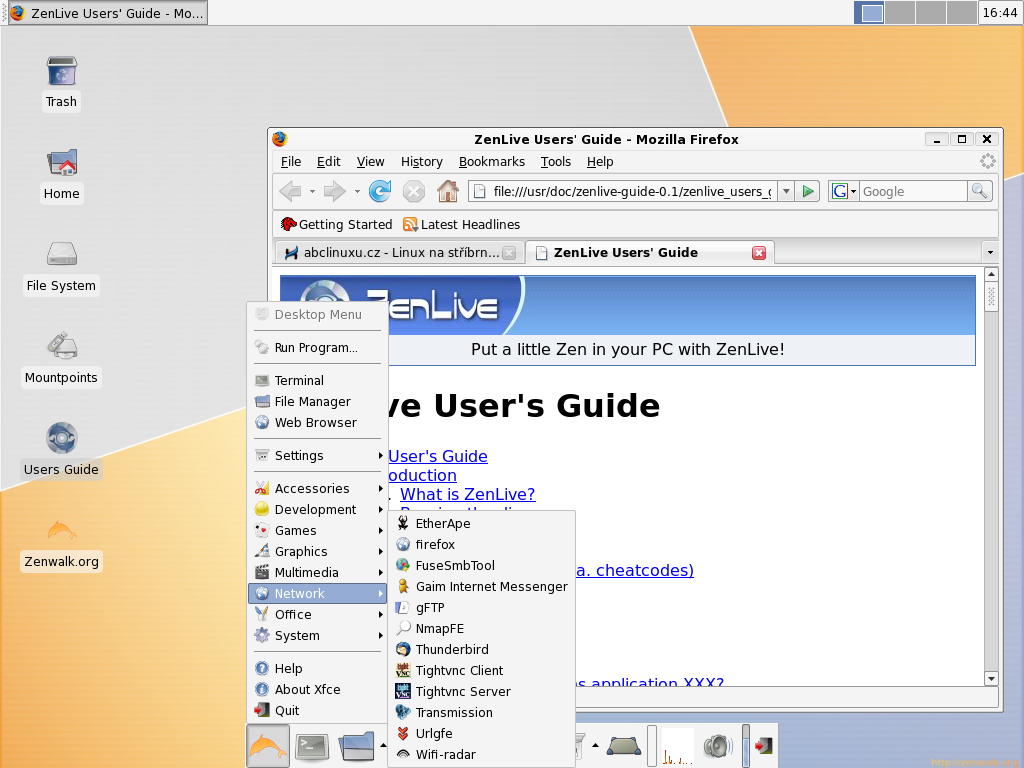Expand the Graphics submenu
1024x768 pixels.
coord(318,552)
